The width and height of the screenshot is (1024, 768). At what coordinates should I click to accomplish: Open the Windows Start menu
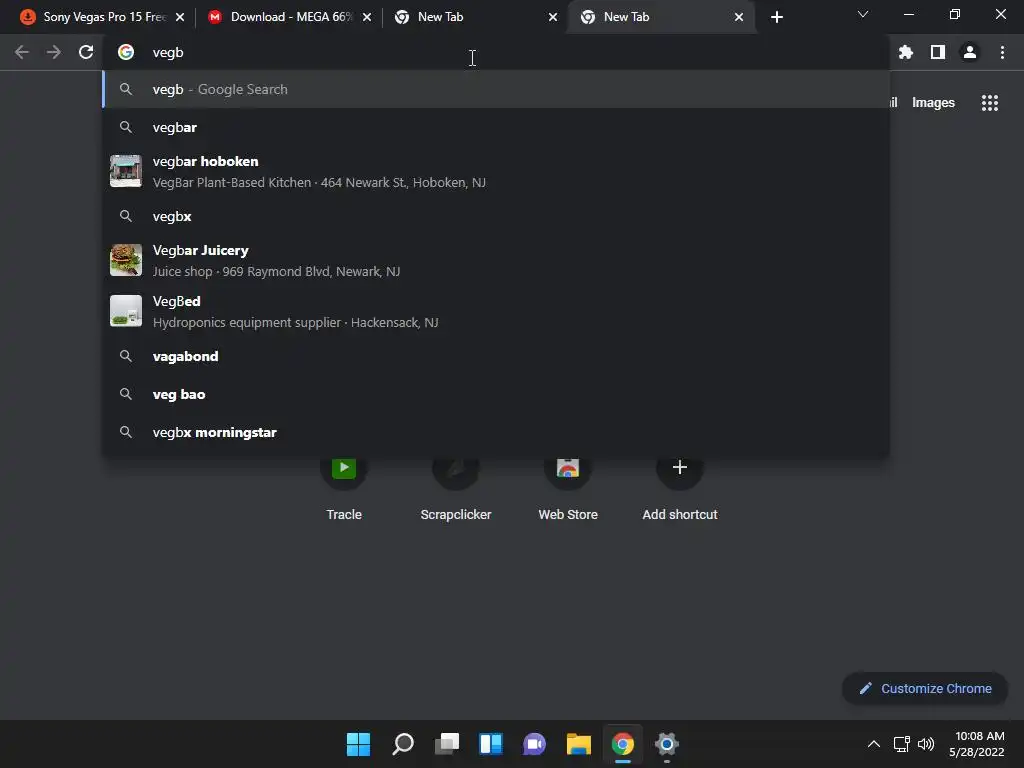coord(358,744)
